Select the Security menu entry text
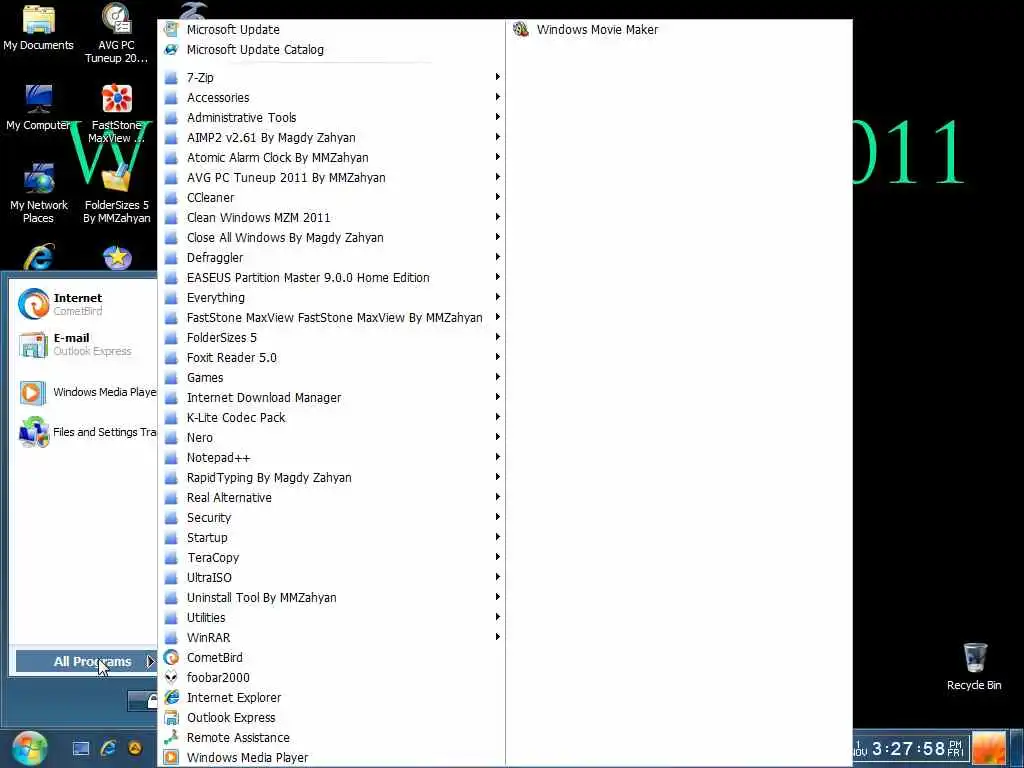 tap(209, 518)
